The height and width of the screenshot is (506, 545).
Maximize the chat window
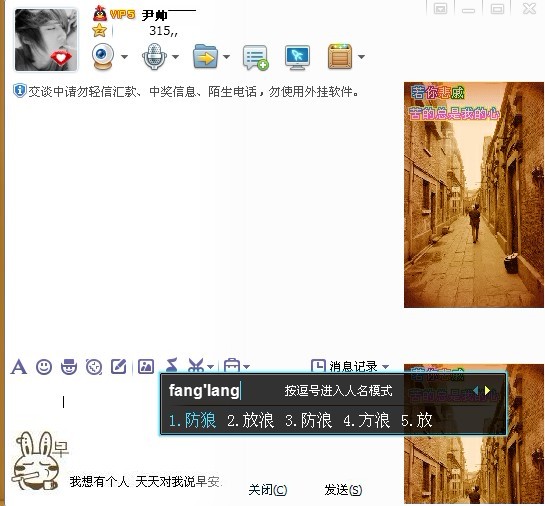(x=497, y=8)
